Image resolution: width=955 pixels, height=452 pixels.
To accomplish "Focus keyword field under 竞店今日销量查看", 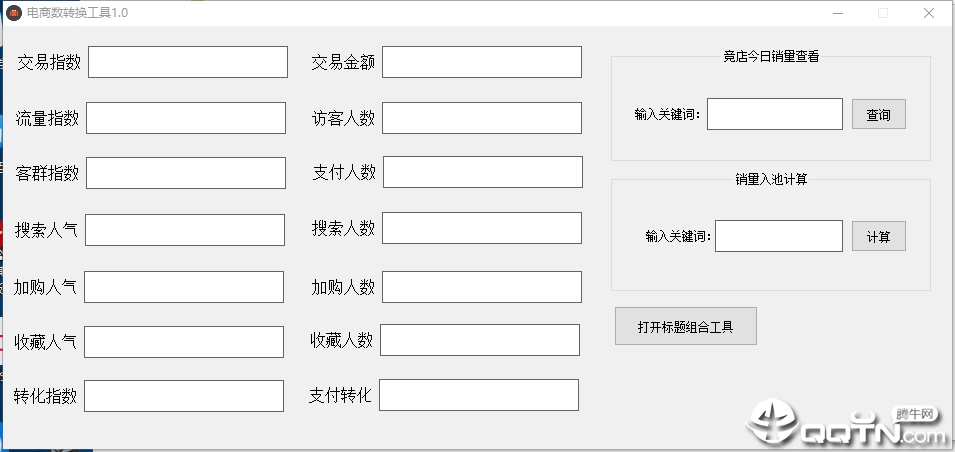I will pyautogui.click(x=775, y=114).
